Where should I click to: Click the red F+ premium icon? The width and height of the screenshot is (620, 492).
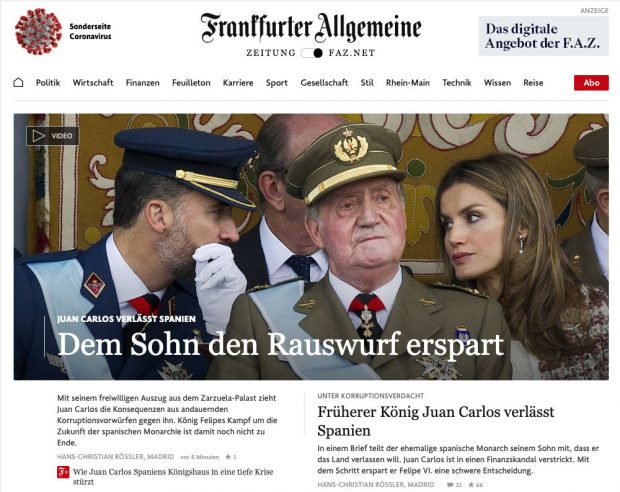pyautogui.click(x=63, y=472)
